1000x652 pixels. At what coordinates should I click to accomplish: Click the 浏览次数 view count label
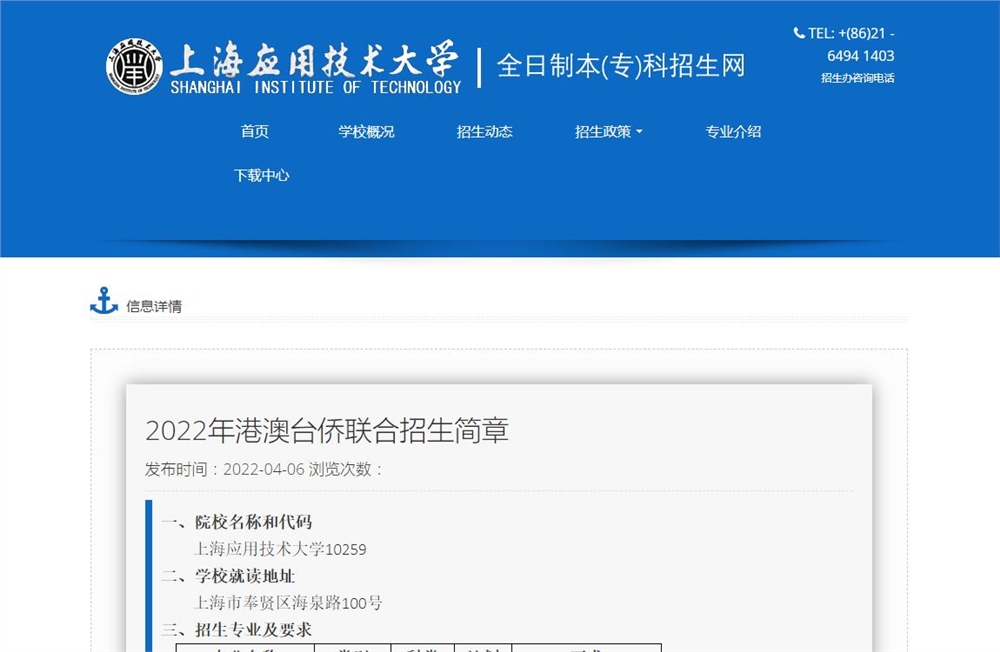pos(346,469)
